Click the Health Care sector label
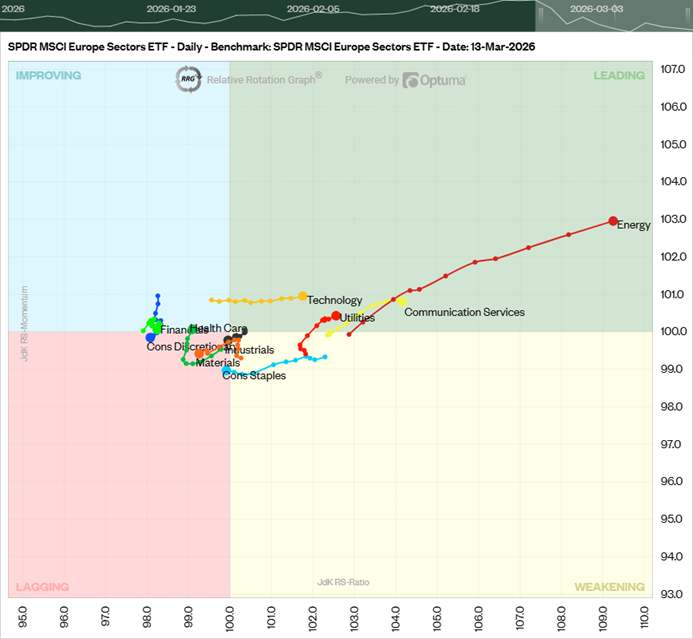This screenshot has height=639, width=693. (218, 328)
